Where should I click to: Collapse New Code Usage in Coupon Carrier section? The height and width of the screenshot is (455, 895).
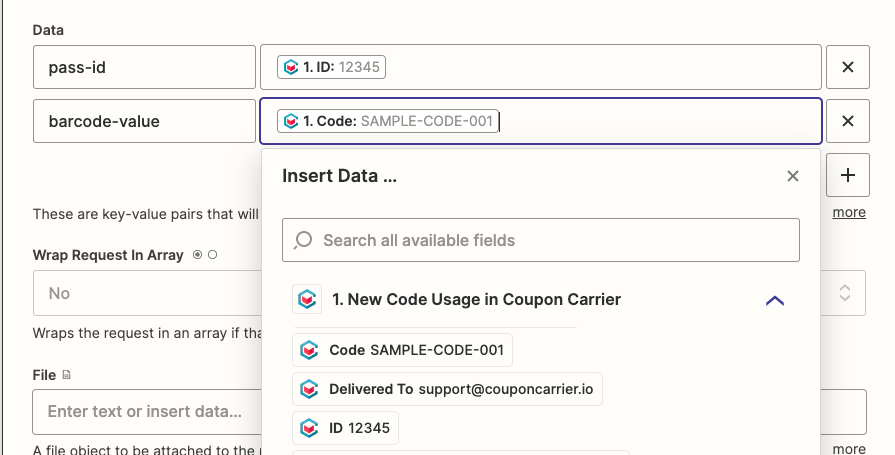pos(774,300)
